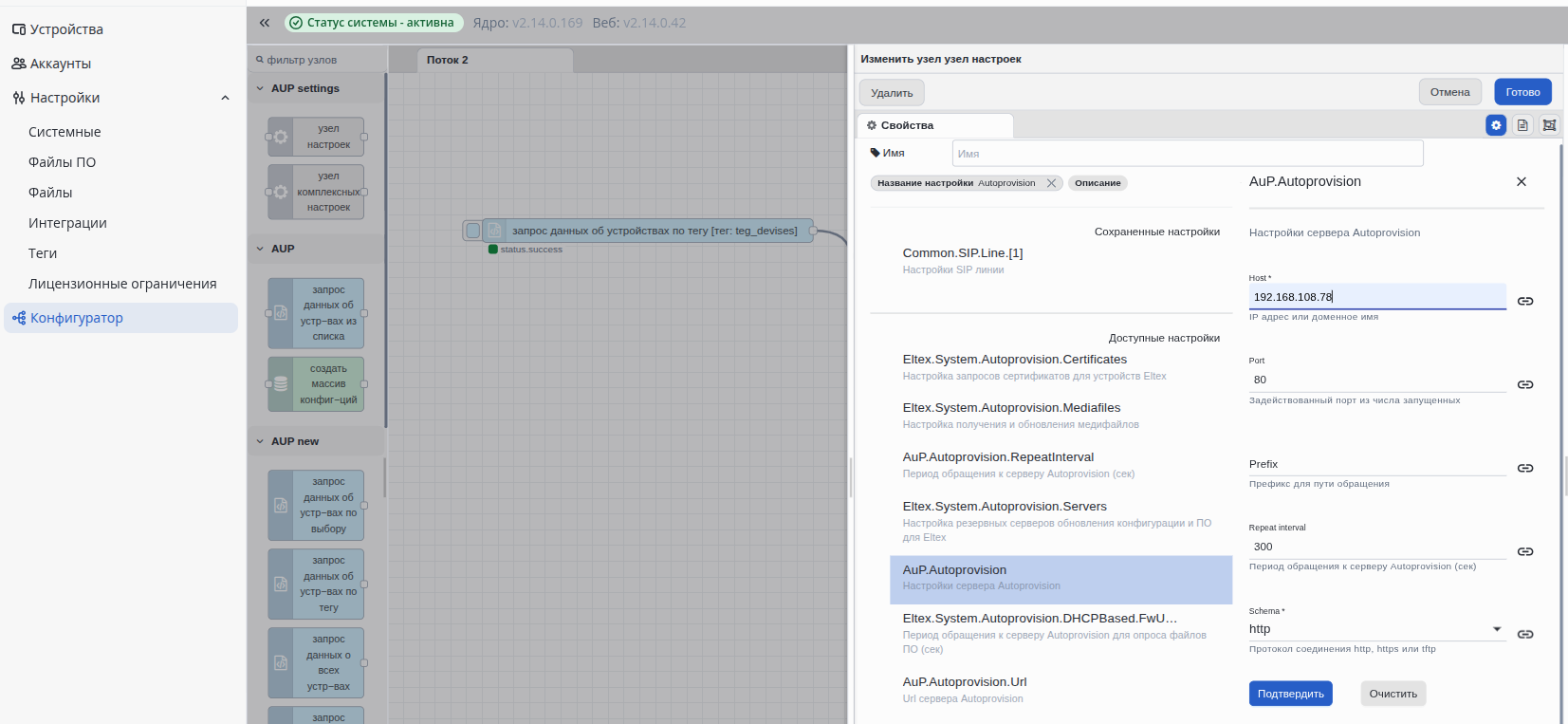The height and width of the screenshot is (724, 1568).
Task: Close the AuP.Autoprovision settings panel
Action: click(1522, 181)
